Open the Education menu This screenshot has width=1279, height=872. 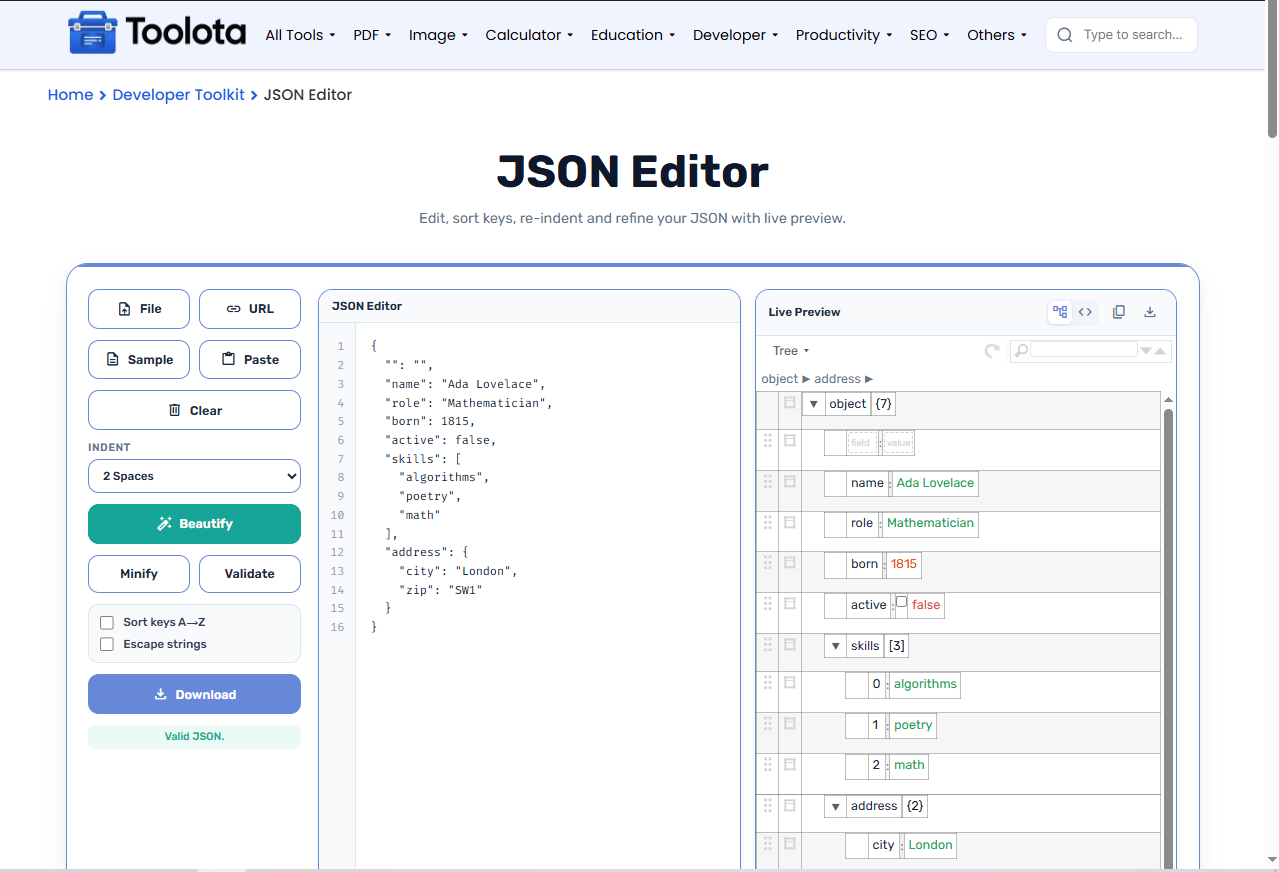point(633,35)
